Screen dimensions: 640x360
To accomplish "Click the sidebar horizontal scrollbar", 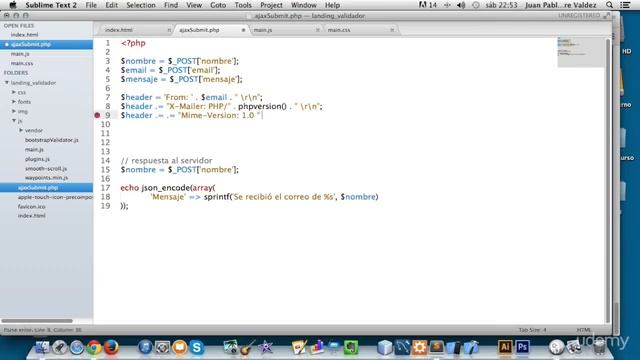I will click(x=37, y=321).
